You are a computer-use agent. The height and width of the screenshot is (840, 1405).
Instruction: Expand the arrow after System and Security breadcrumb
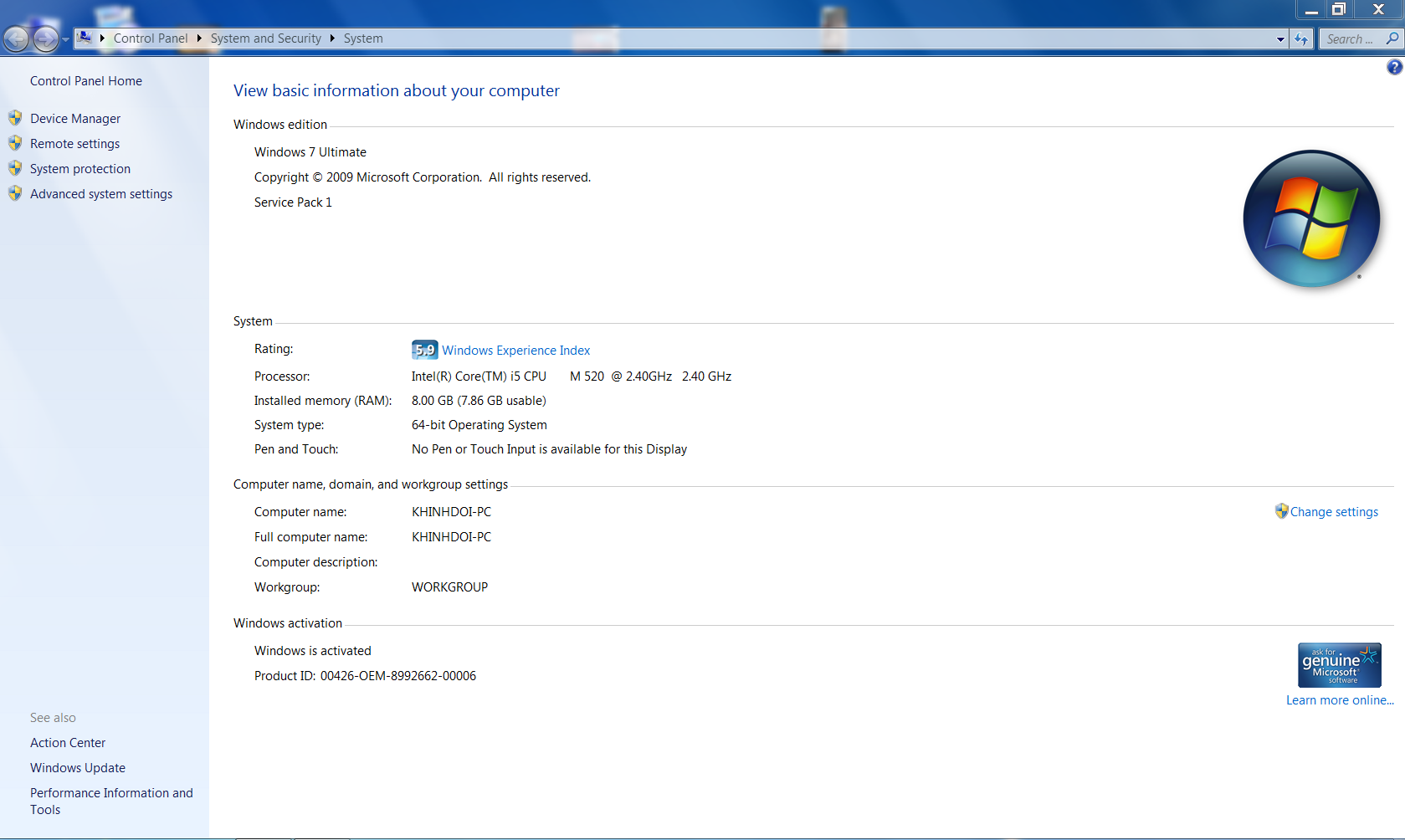332,38
